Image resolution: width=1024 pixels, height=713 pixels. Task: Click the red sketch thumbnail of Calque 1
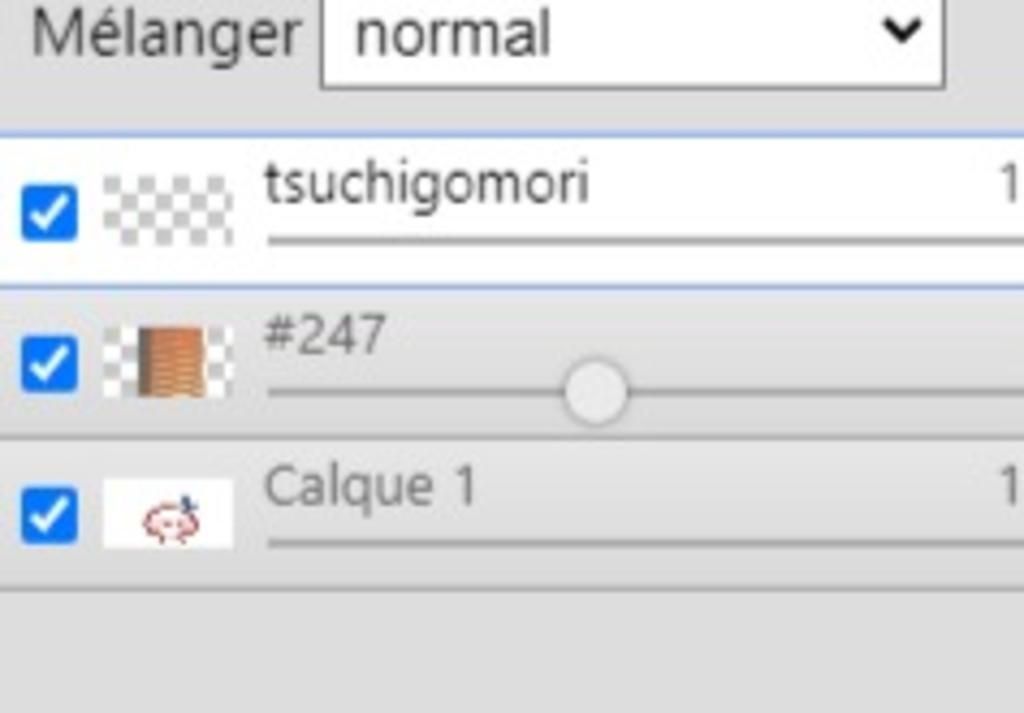pos(168,513)
